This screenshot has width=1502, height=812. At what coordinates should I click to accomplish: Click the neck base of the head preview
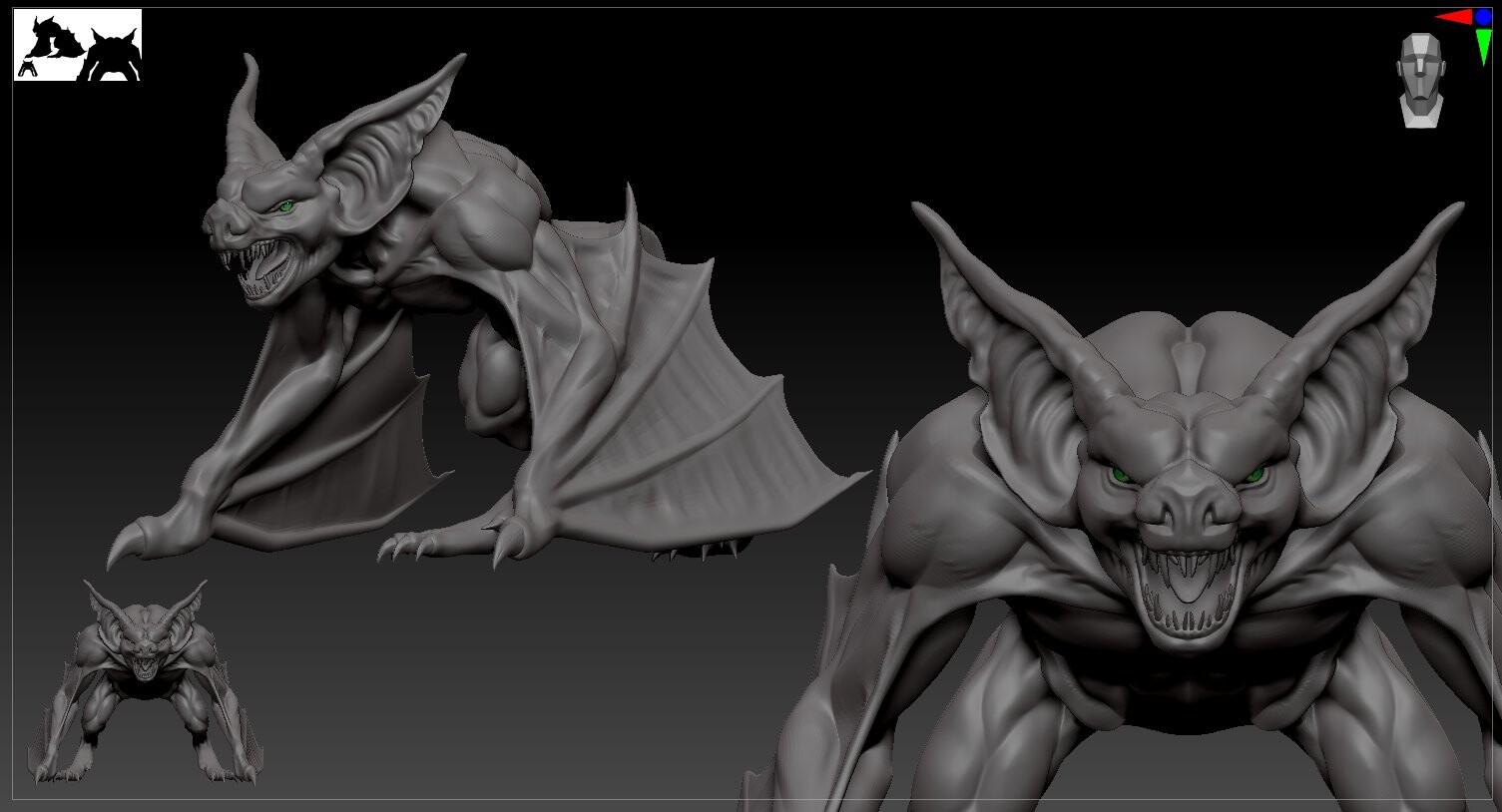pos(1421,118)
